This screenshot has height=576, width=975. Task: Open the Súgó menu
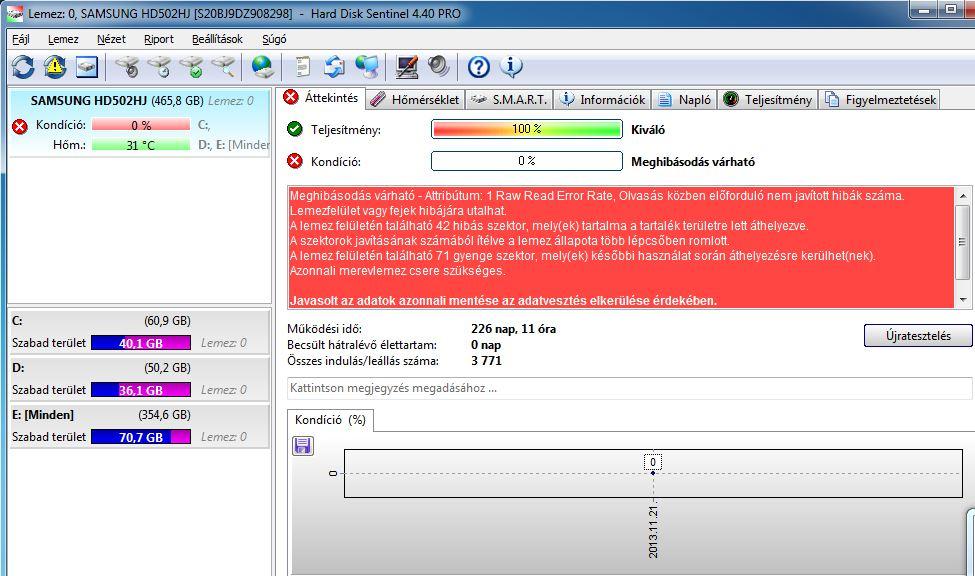274,39
